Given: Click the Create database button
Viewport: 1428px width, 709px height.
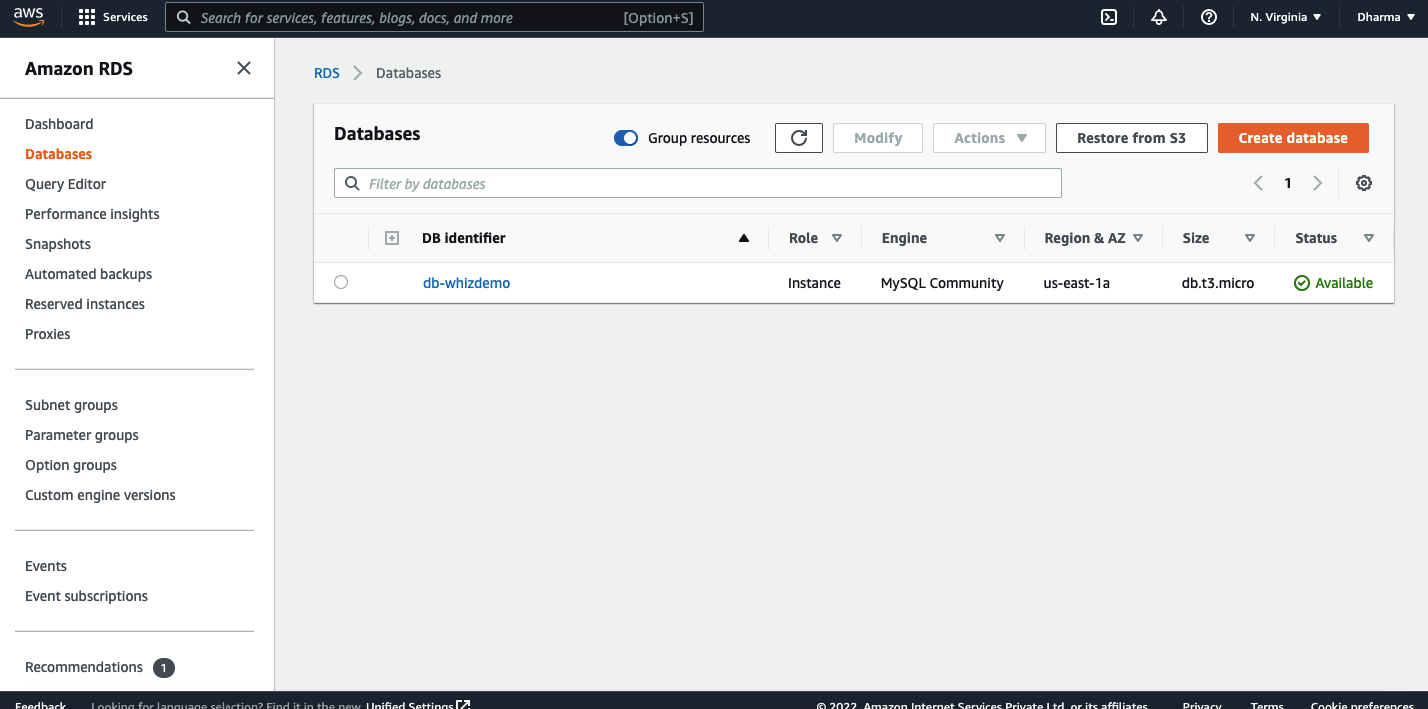Looking at the screenshot, I should click(x=1293, y=138).
